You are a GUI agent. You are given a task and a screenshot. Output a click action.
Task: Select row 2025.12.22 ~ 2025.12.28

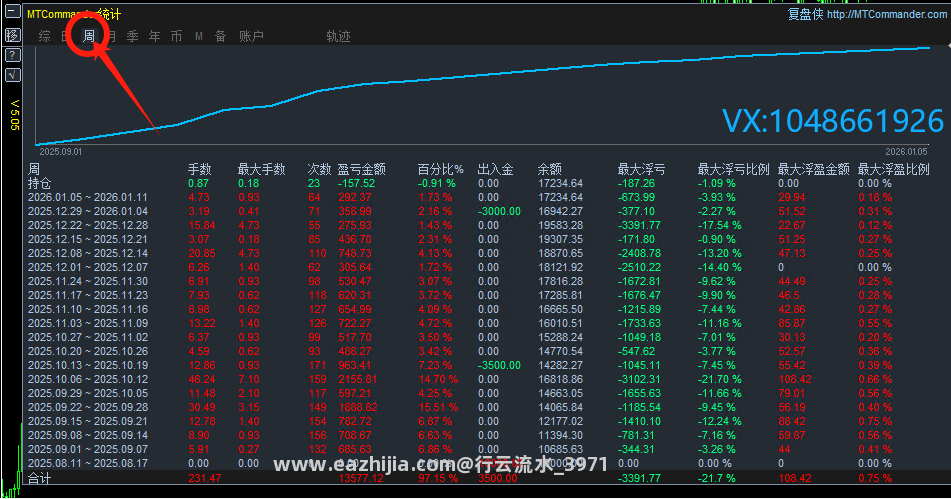click(x=87, y=225)
